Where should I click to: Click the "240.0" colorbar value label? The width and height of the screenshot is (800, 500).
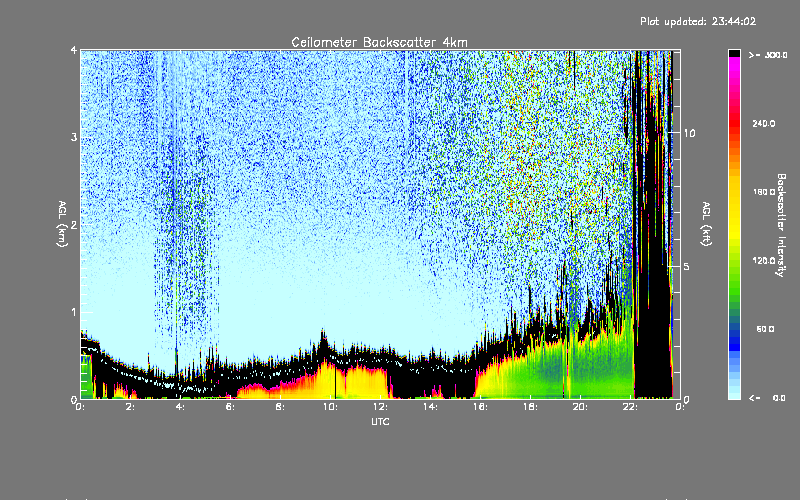[764, 124]
